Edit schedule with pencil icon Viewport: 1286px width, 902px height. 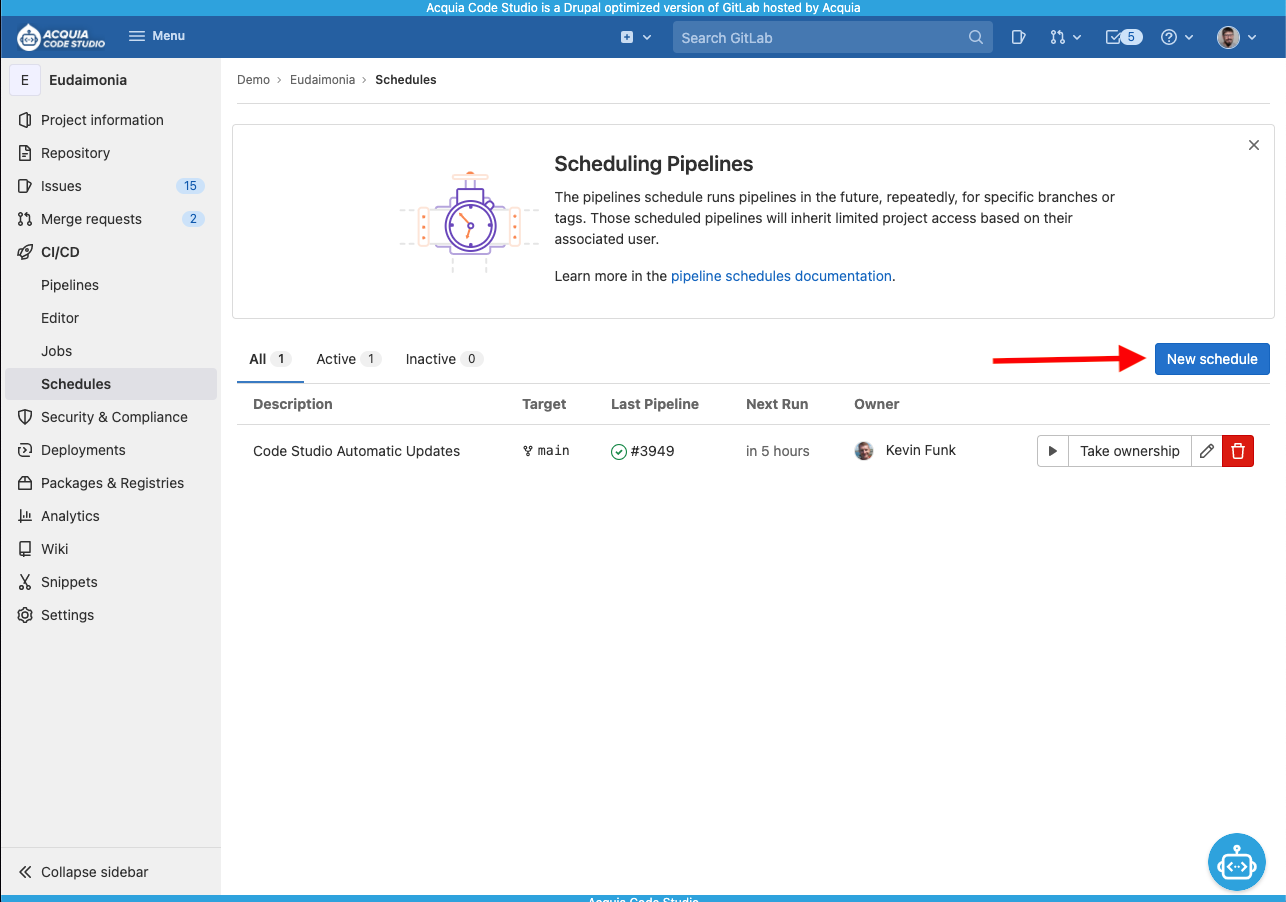(1207, 451)
